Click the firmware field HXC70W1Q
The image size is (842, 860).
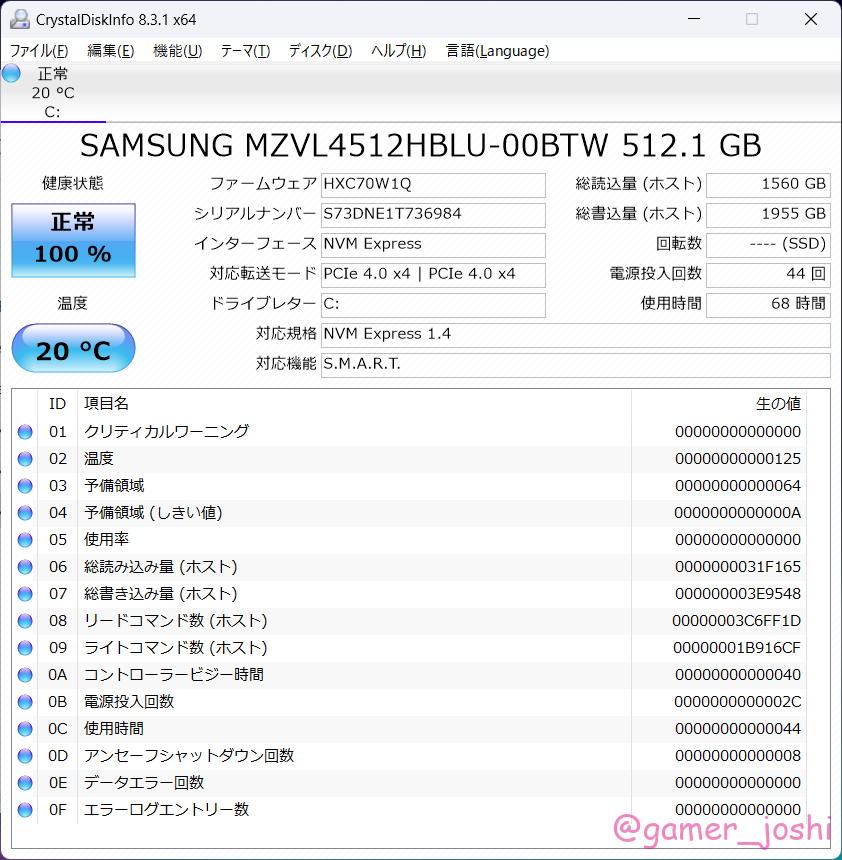[433, 185]
